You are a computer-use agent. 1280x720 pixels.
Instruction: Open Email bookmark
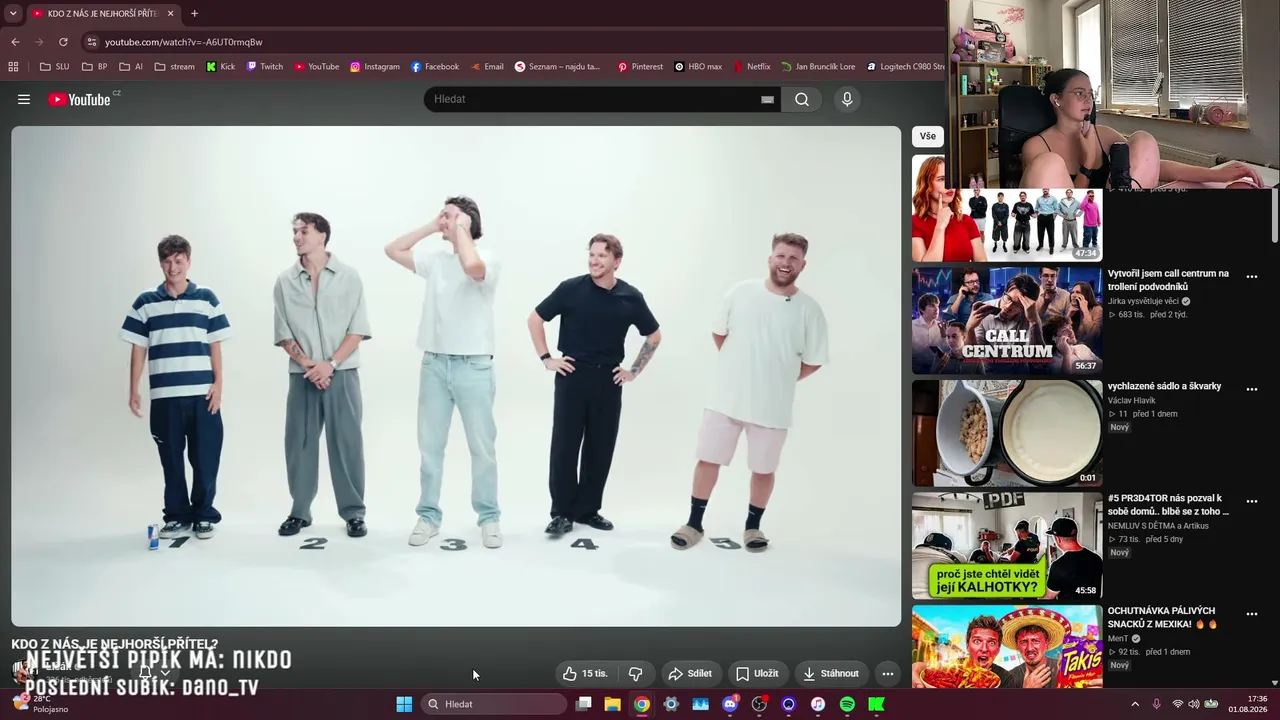[x=487, y=67]
